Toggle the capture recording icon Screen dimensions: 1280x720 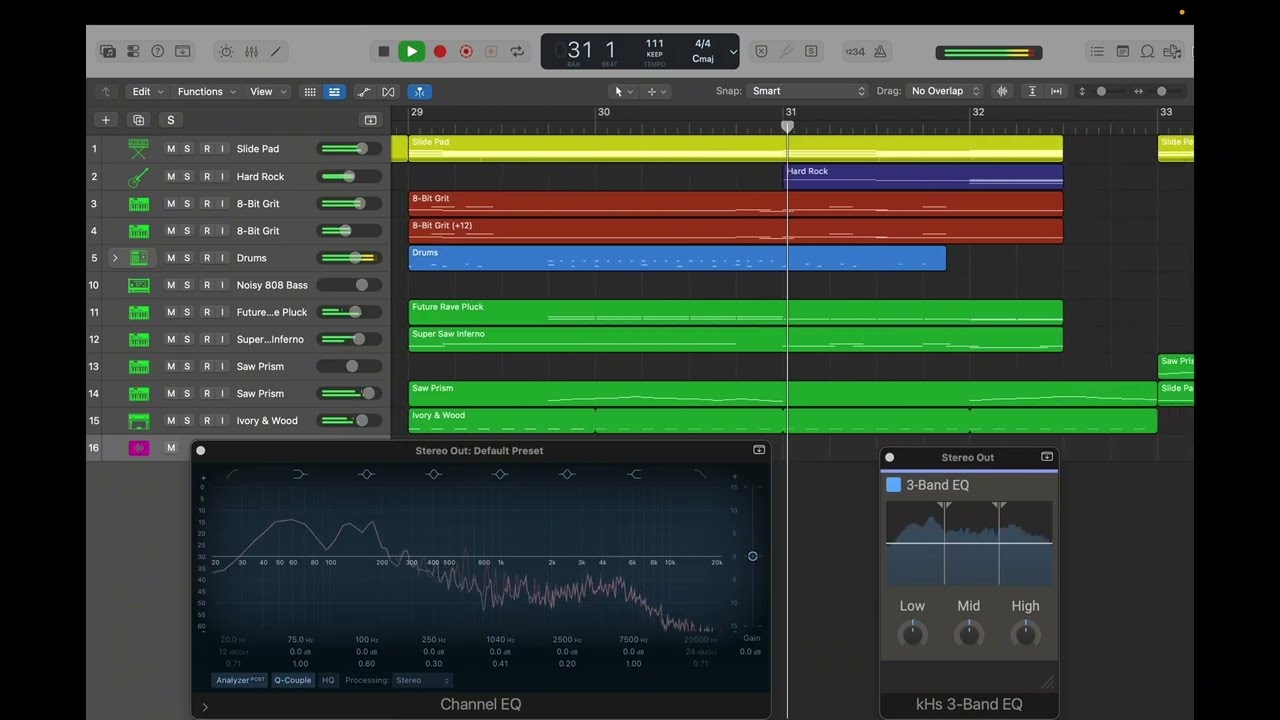click(x=465, y=52)
